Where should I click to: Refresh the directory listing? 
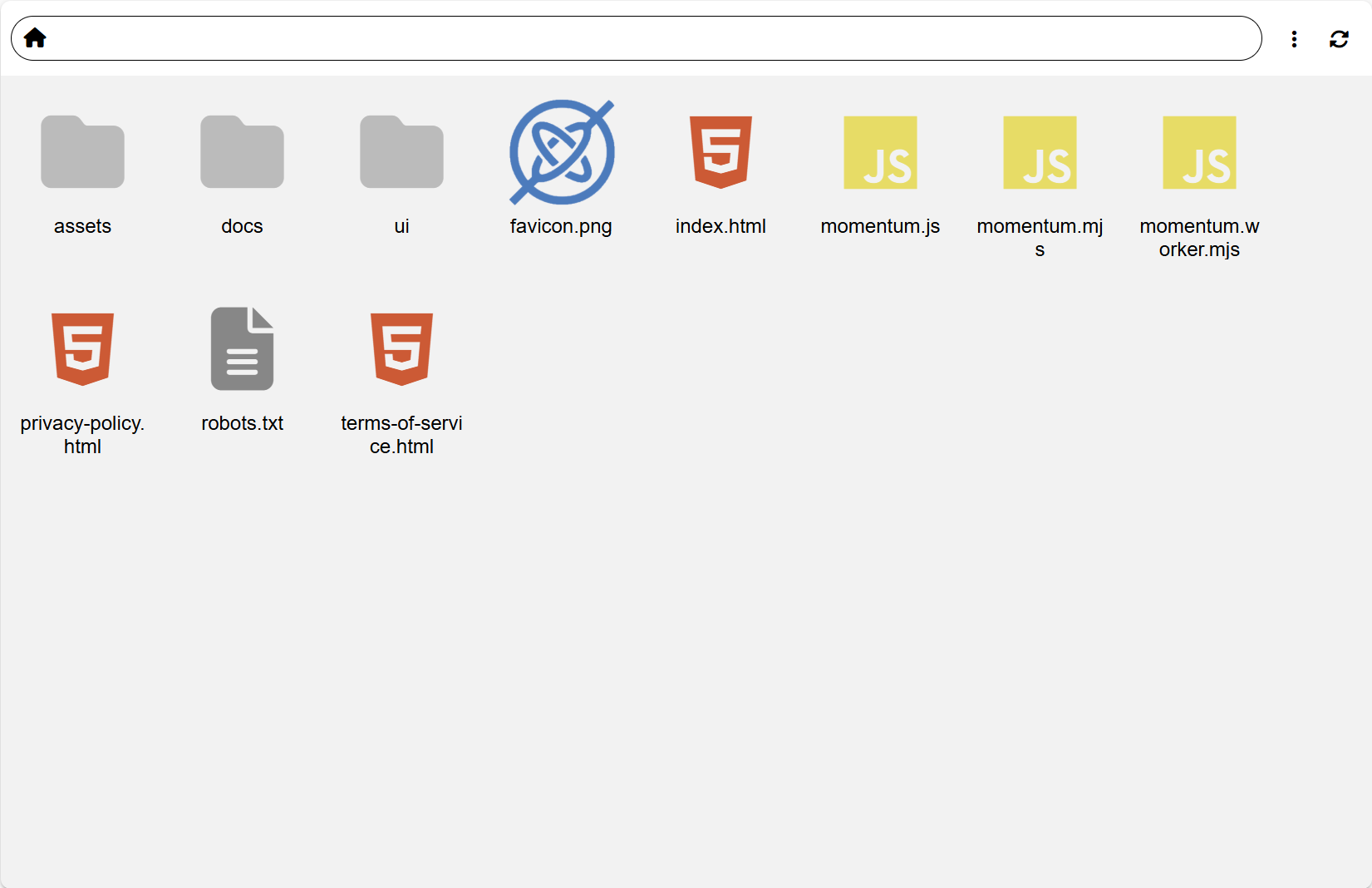click(x=1339, y=37)
